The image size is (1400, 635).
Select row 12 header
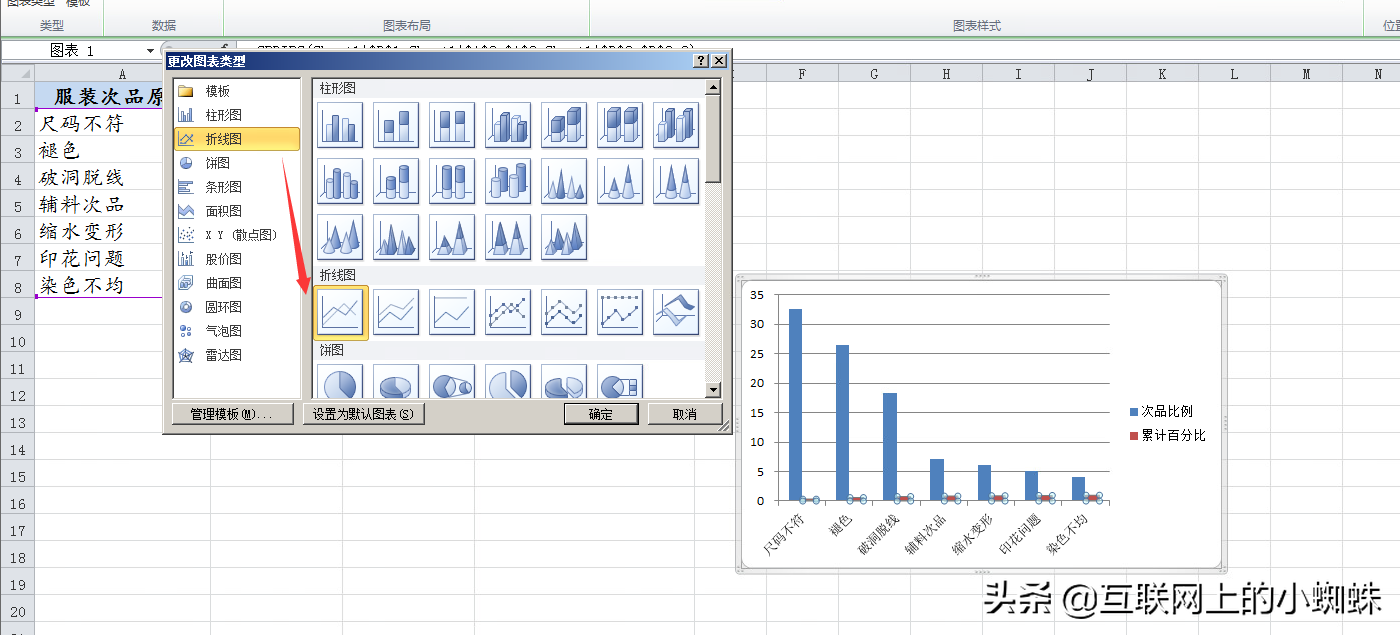[x=17, y=396]
